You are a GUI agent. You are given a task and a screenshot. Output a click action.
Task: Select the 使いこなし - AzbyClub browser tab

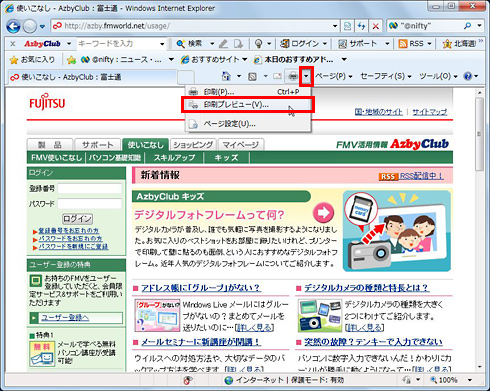click(x=92, y=77)
